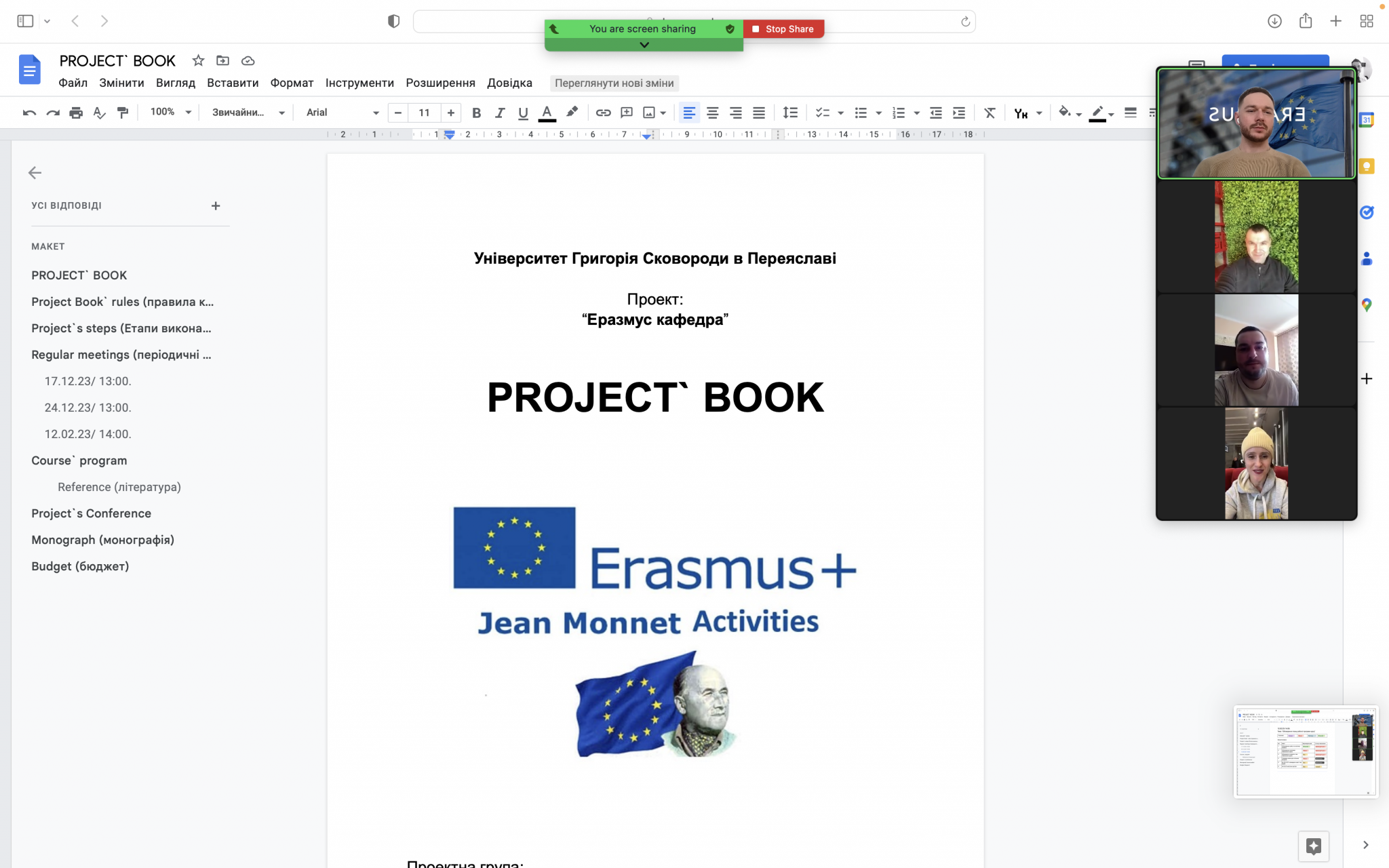Toggle the Safari sidebar
This screenshot has width=1389, height=868.
(x=25, y=21)
